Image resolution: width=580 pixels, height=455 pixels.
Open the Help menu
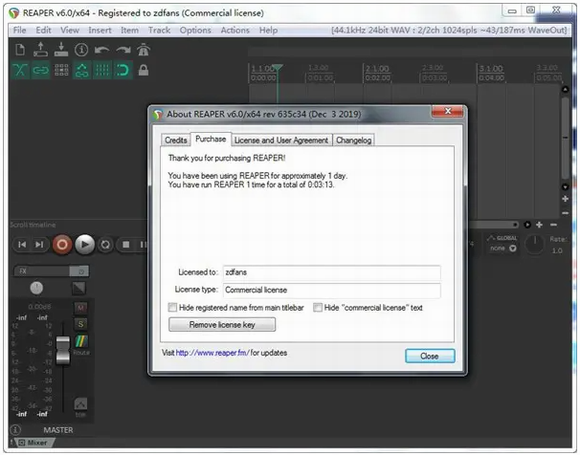[x=268, y=30]
